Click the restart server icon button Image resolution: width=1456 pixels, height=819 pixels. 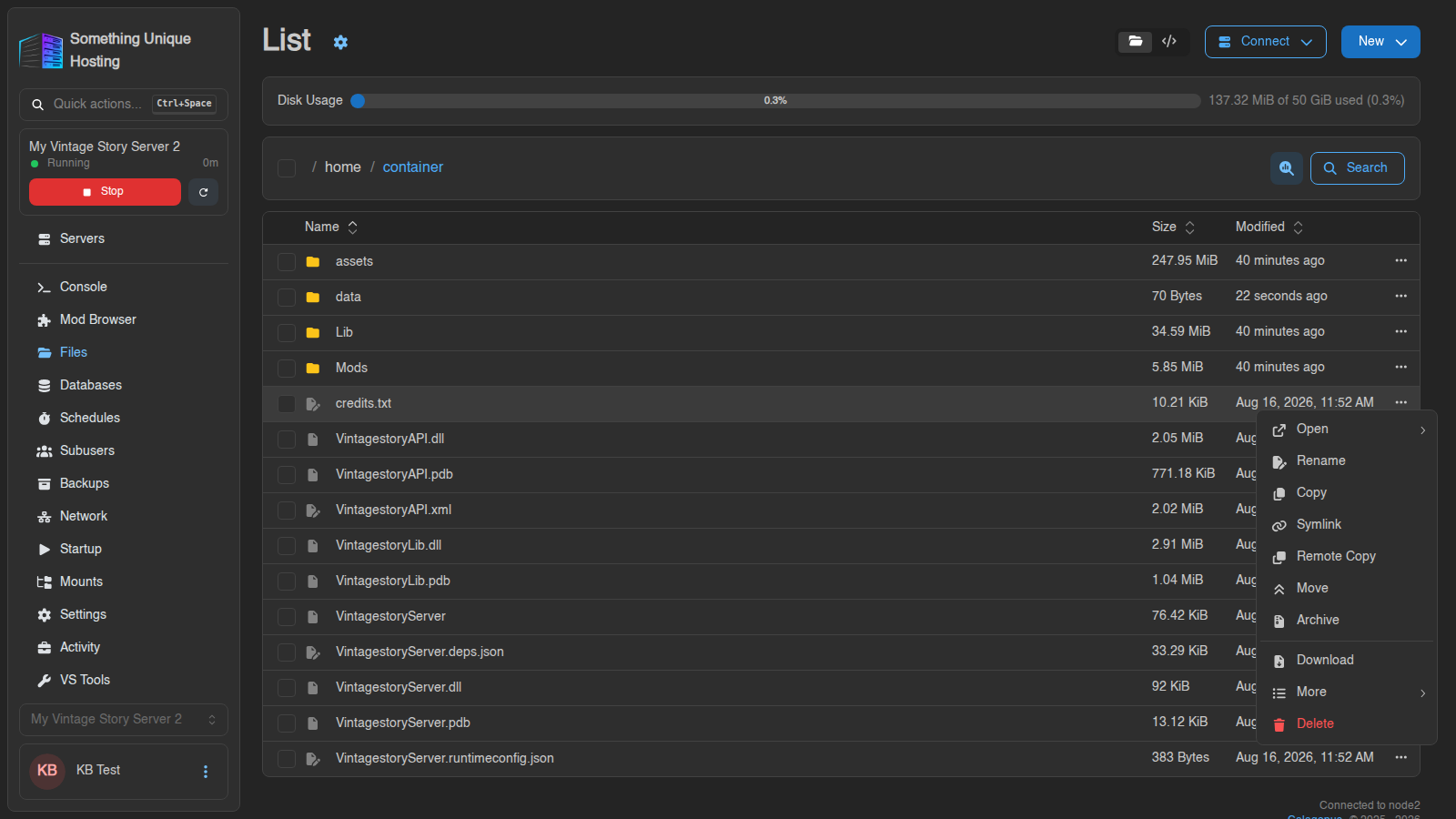coord(203,192)
